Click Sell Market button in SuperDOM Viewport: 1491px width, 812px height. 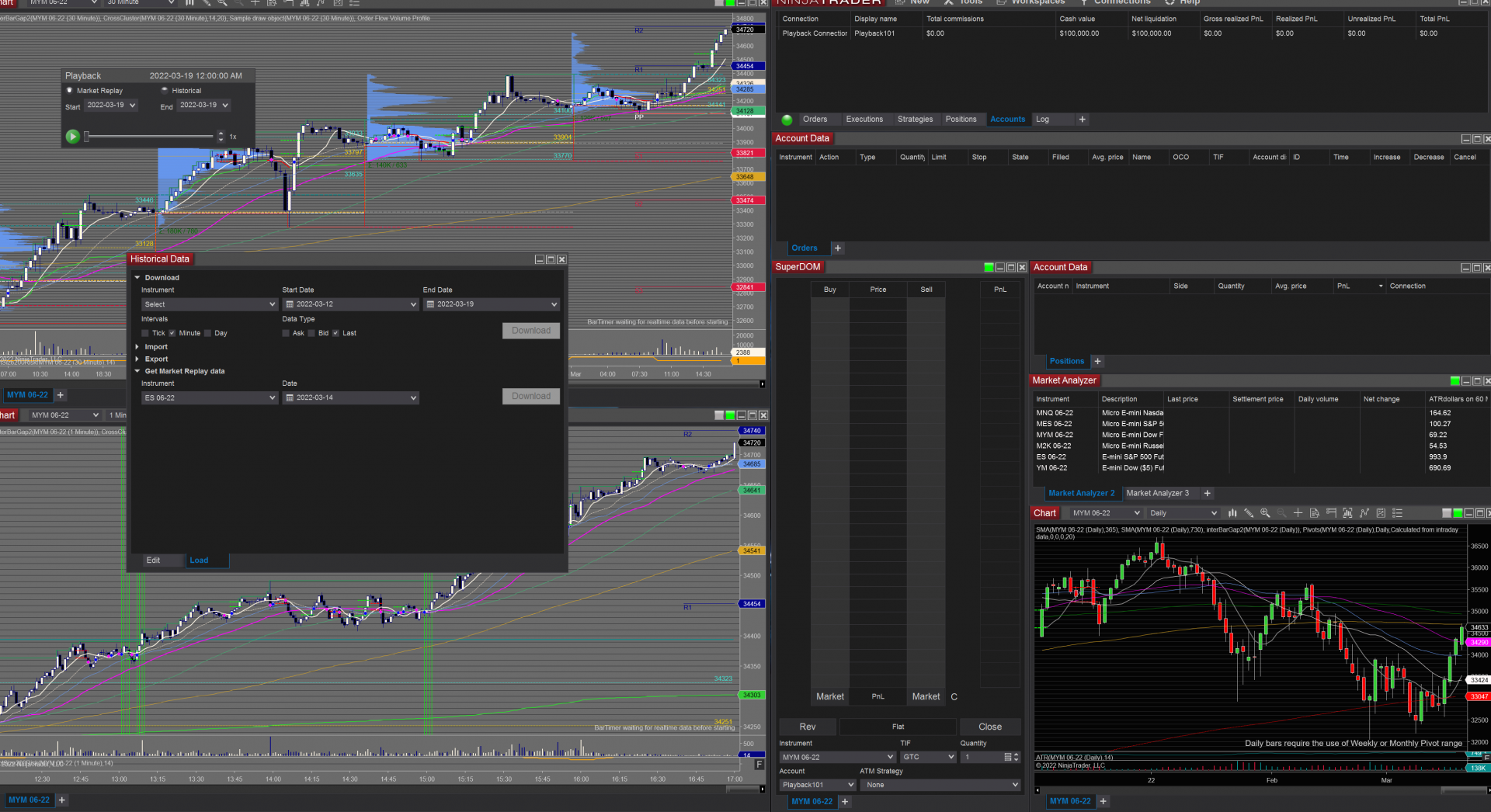coord(926,696)
